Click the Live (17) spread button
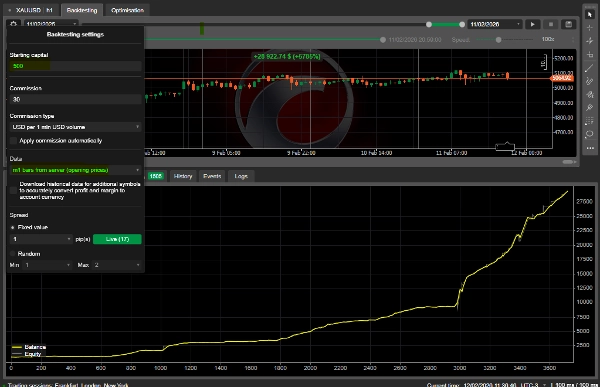The width and height of the screenshot is (600, 387). pyautogui.click(x=117, y=239)
